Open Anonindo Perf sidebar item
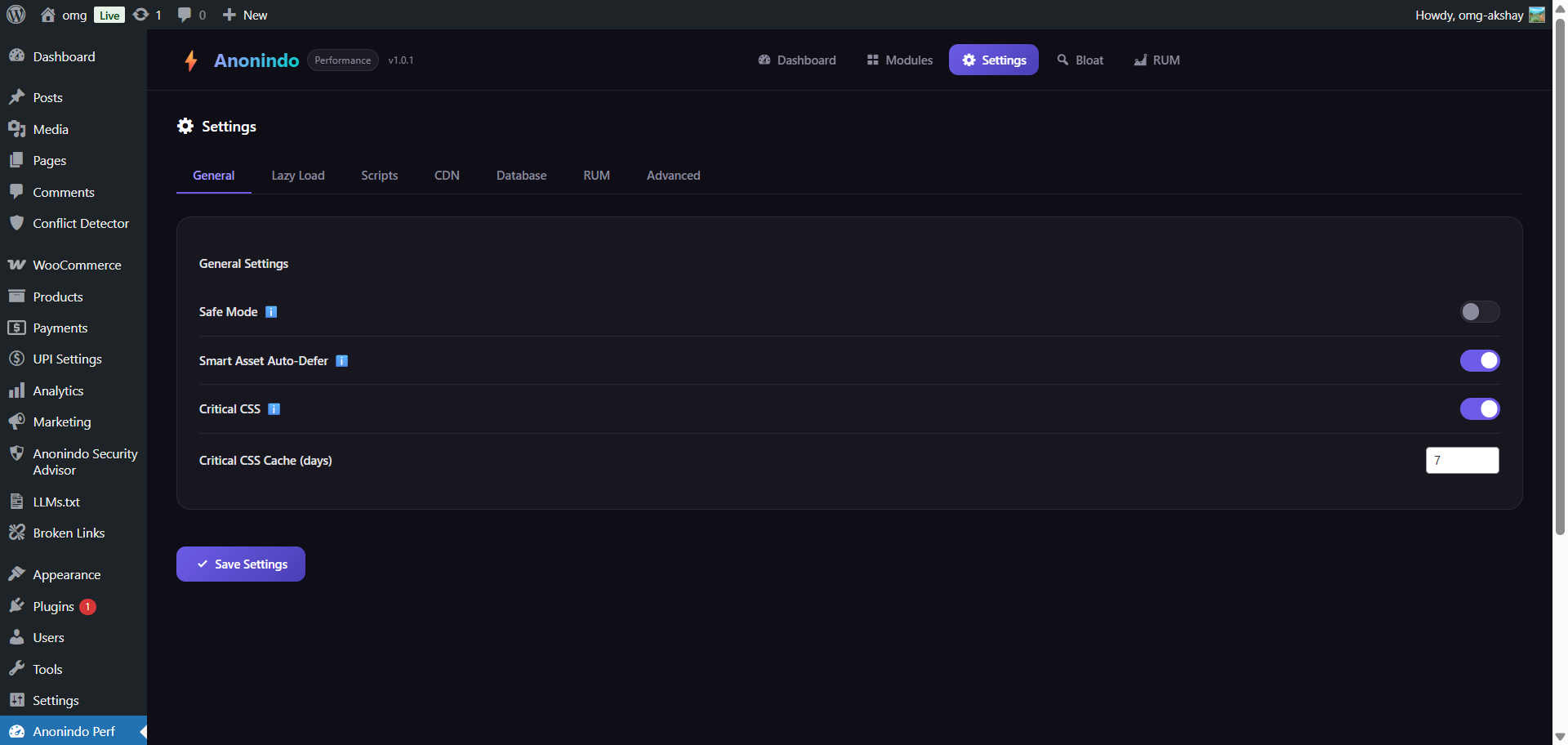 click(x=73, y=731)
